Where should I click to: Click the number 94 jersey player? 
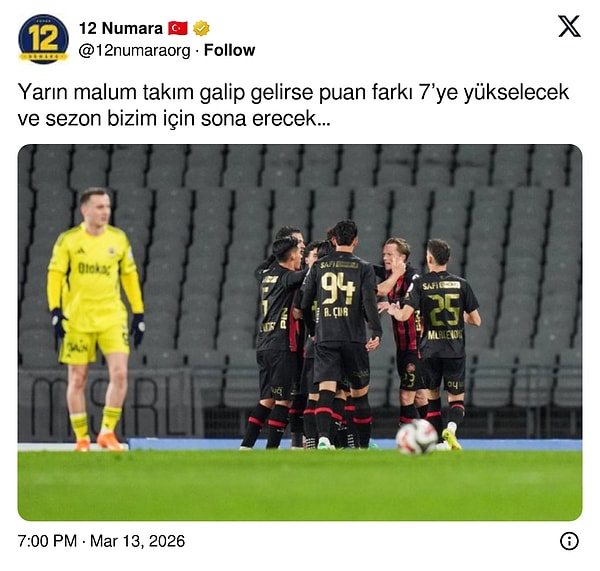(341, 333)
